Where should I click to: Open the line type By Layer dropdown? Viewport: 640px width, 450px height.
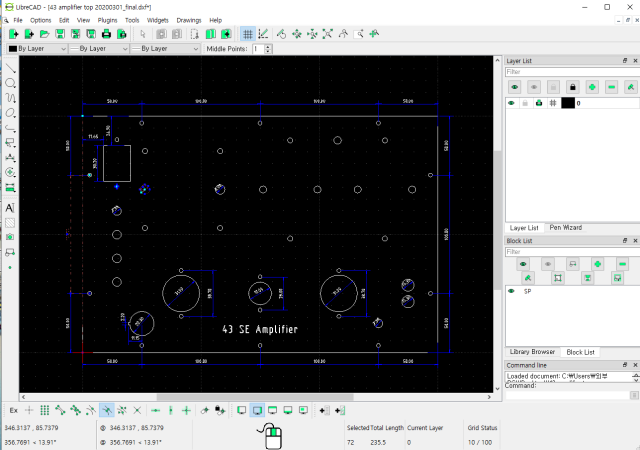pyautogui.click(x=166, y=48)
